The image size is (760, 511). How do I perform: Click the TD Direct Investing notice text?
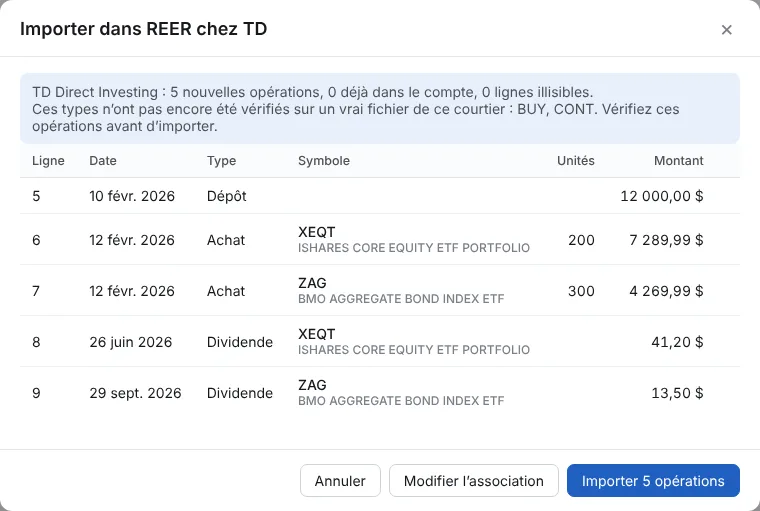pyautogui.click(x=356, y=109)
